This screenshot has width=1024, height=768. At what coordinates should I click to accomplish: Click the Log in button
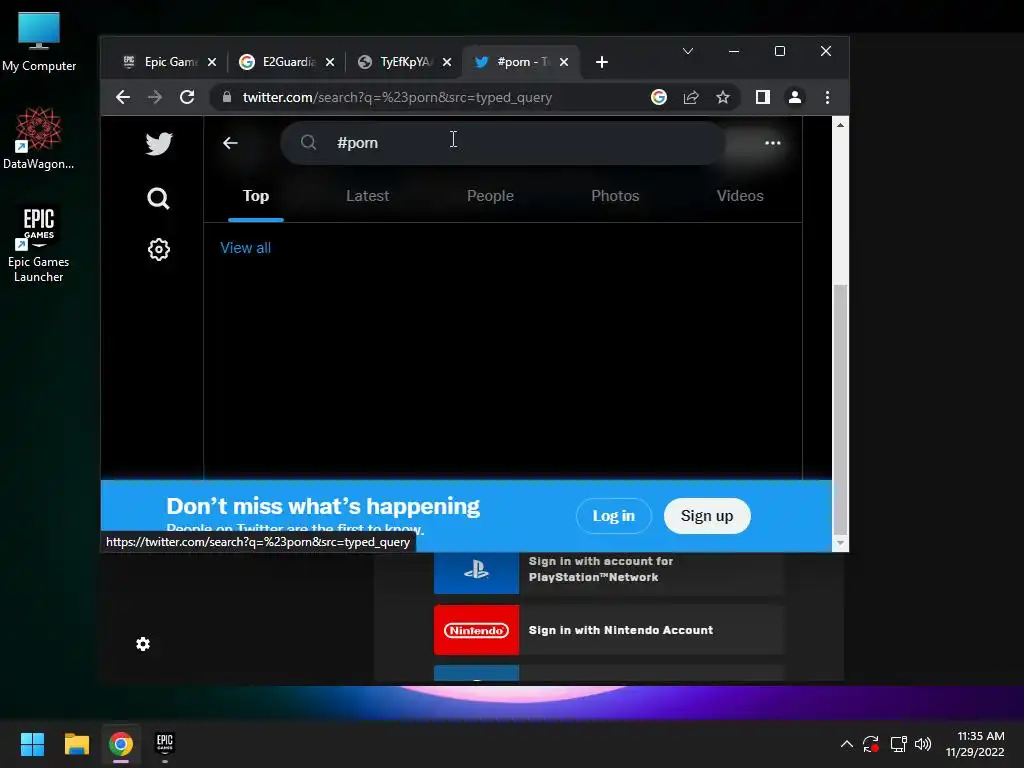coord(614,516)
